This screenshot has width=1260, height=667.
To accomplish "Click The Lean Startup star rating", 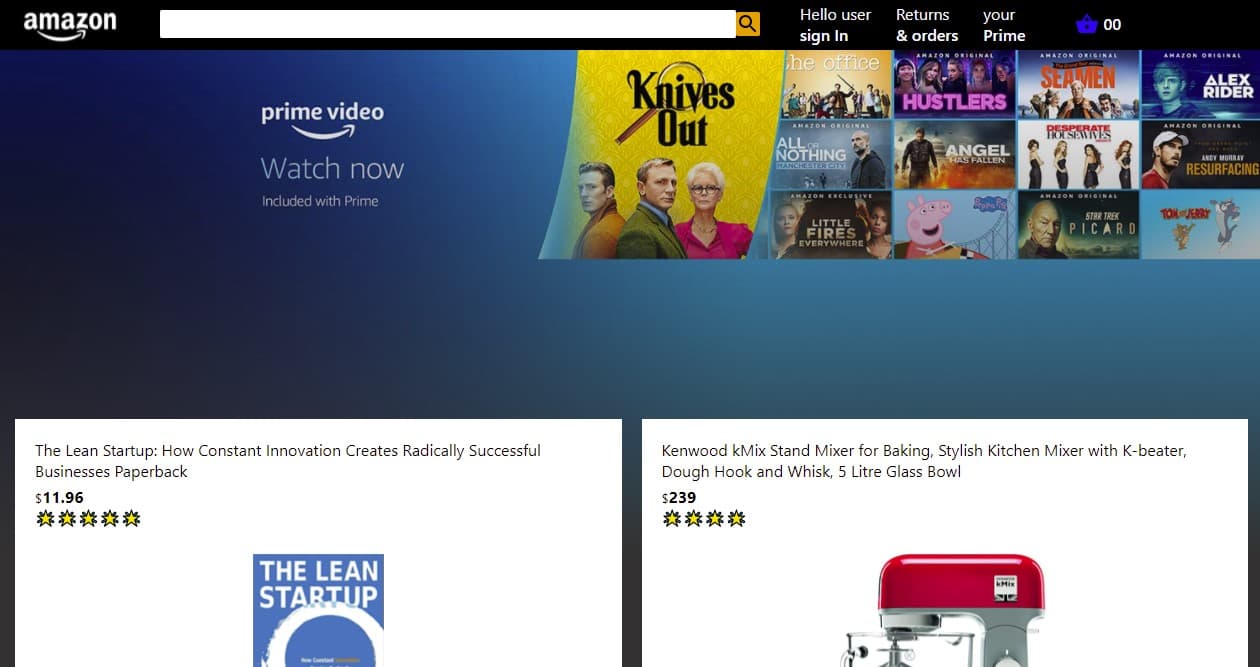I will tap(88, 518).
